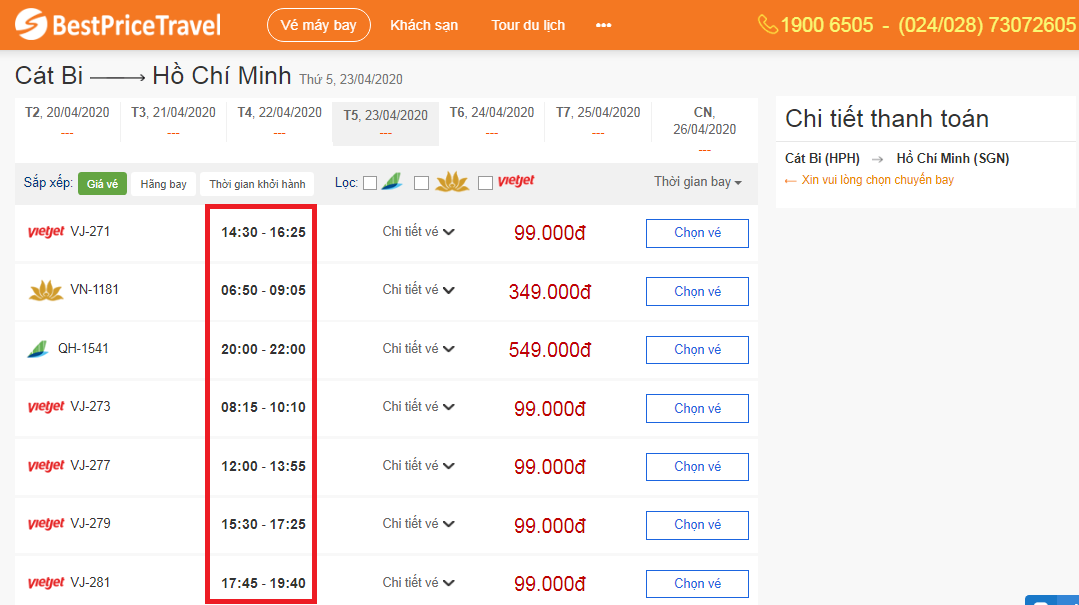The width and height of the screenshot is (1079, 605).
Task: Click Chọn vé for flight VJ-277
Action: 697,467
